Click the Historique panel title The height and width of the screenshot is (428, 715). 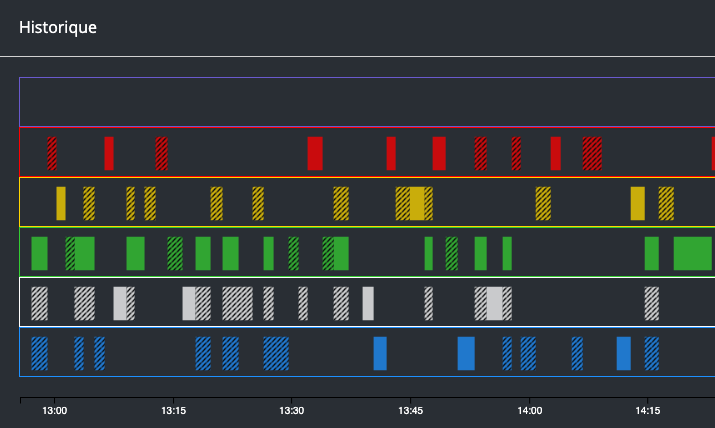tap(58, 28)
